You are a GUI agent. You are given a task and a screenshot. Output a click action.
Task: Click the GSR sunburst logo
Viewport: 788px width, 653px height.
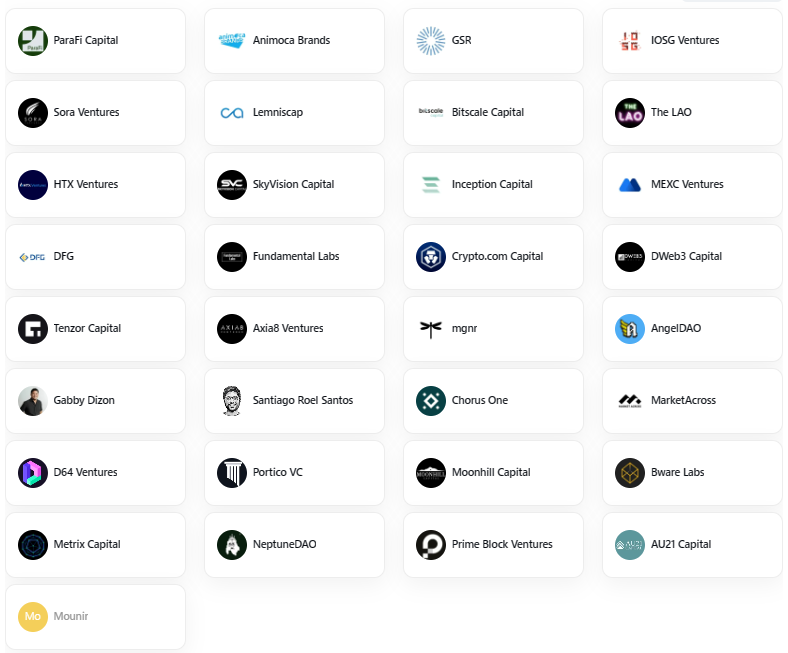431,41
